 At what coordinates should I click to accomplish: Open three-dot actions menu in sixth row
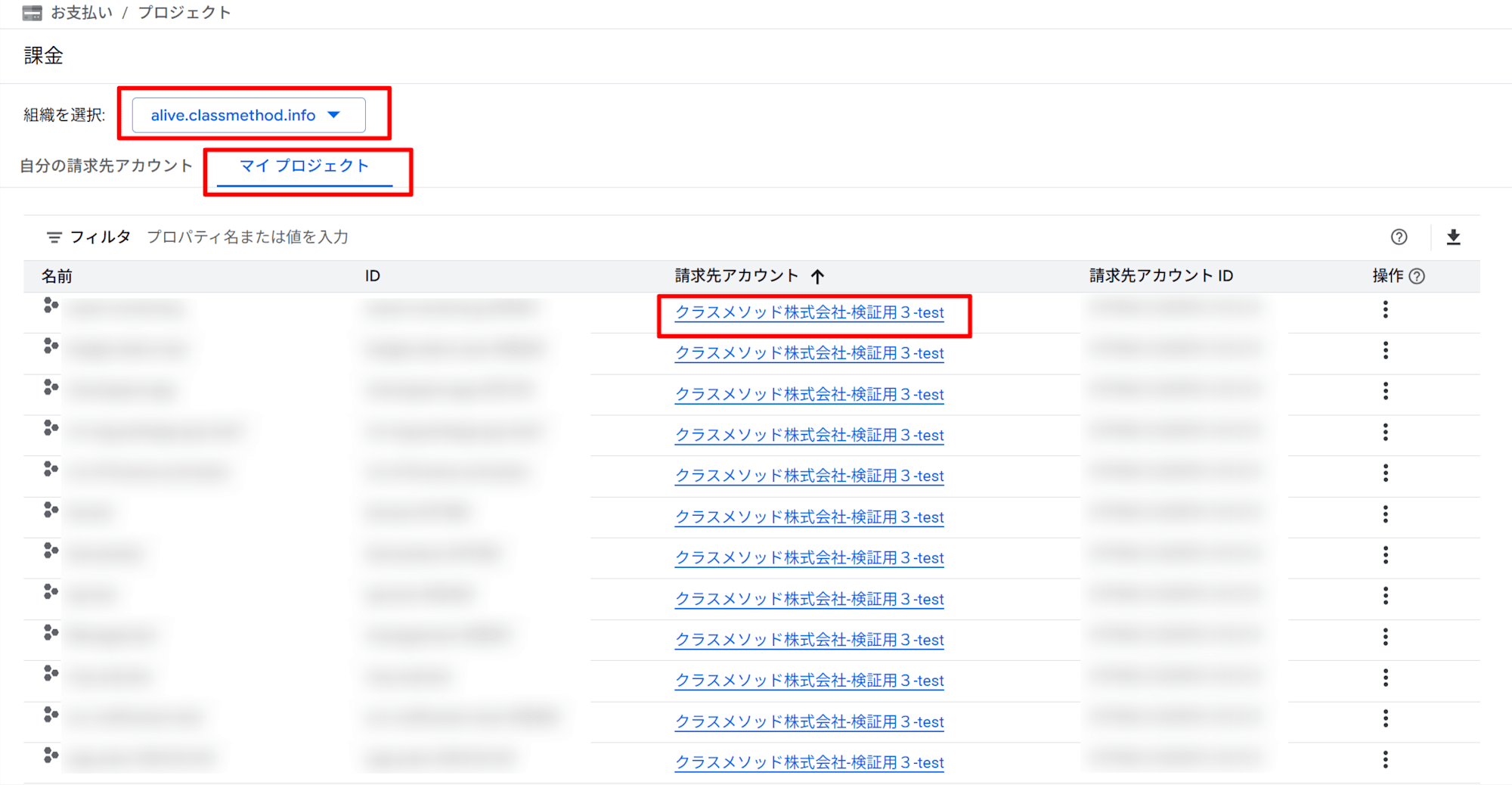tap(1385, 514)
